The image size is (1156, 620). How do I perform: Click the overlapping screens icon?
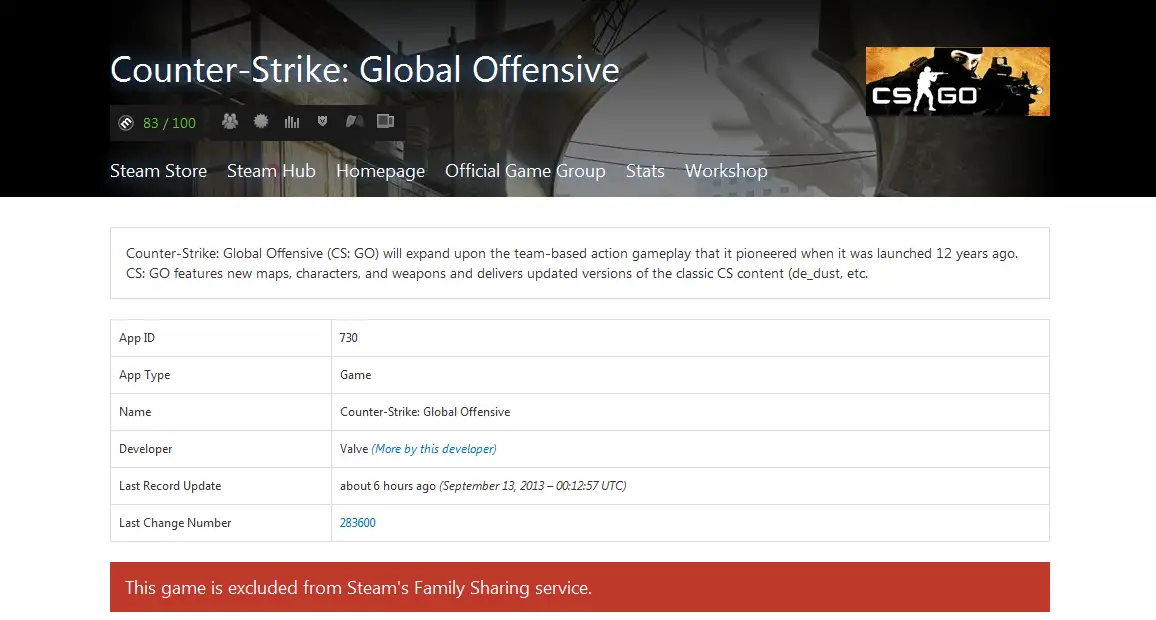(x=386, y=121)
